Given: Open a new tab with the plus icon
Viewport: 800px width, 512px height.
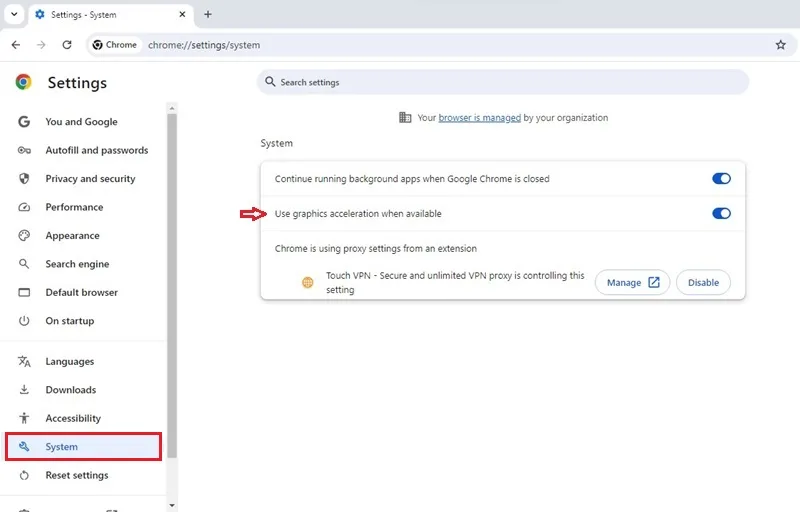Looking at the screenshot, I should [208, 14].
